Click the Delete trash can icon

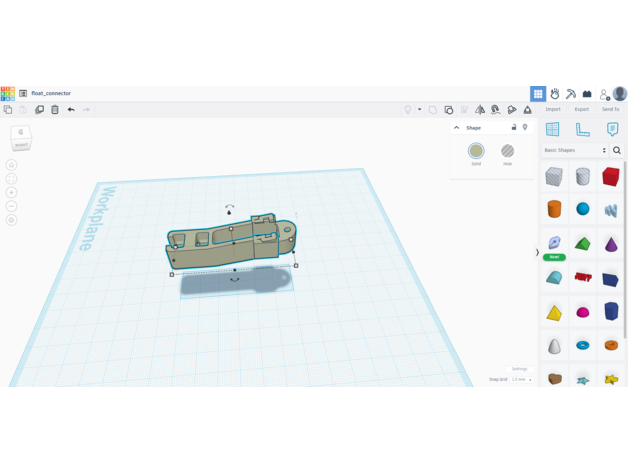55,110
